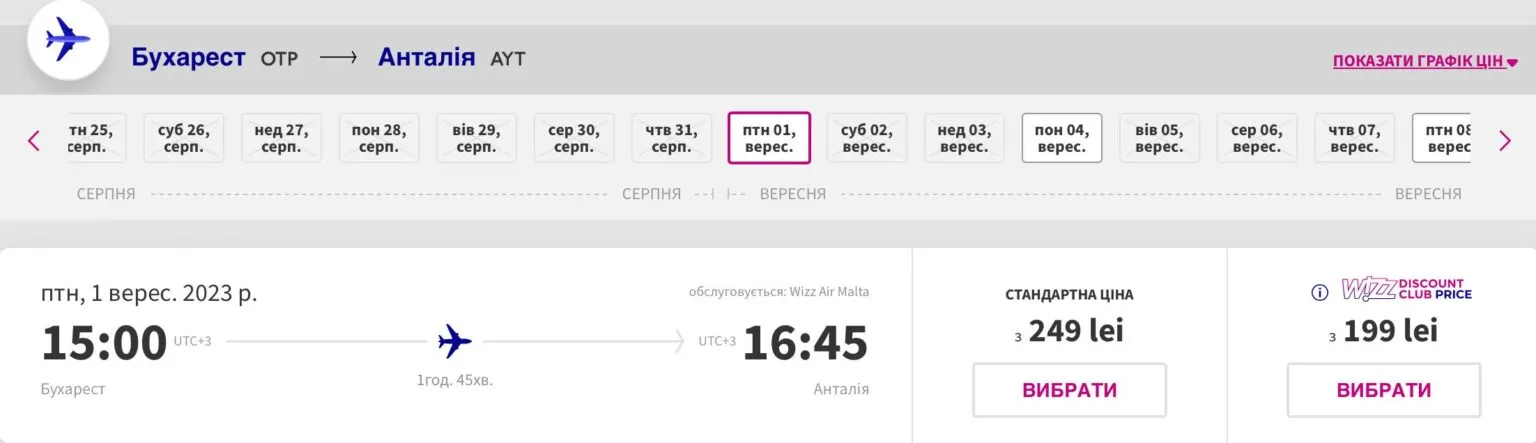Pick the чтв 31 серп. date
1536x443 pixels.
[x=671, y=138]
